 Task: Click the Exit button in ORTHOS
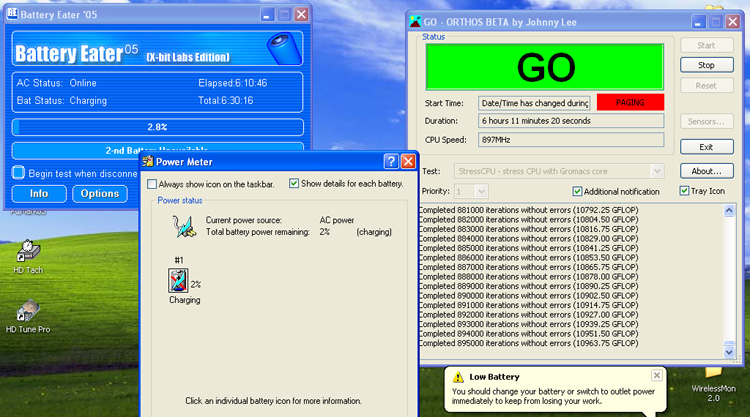[x=706, y=147]
